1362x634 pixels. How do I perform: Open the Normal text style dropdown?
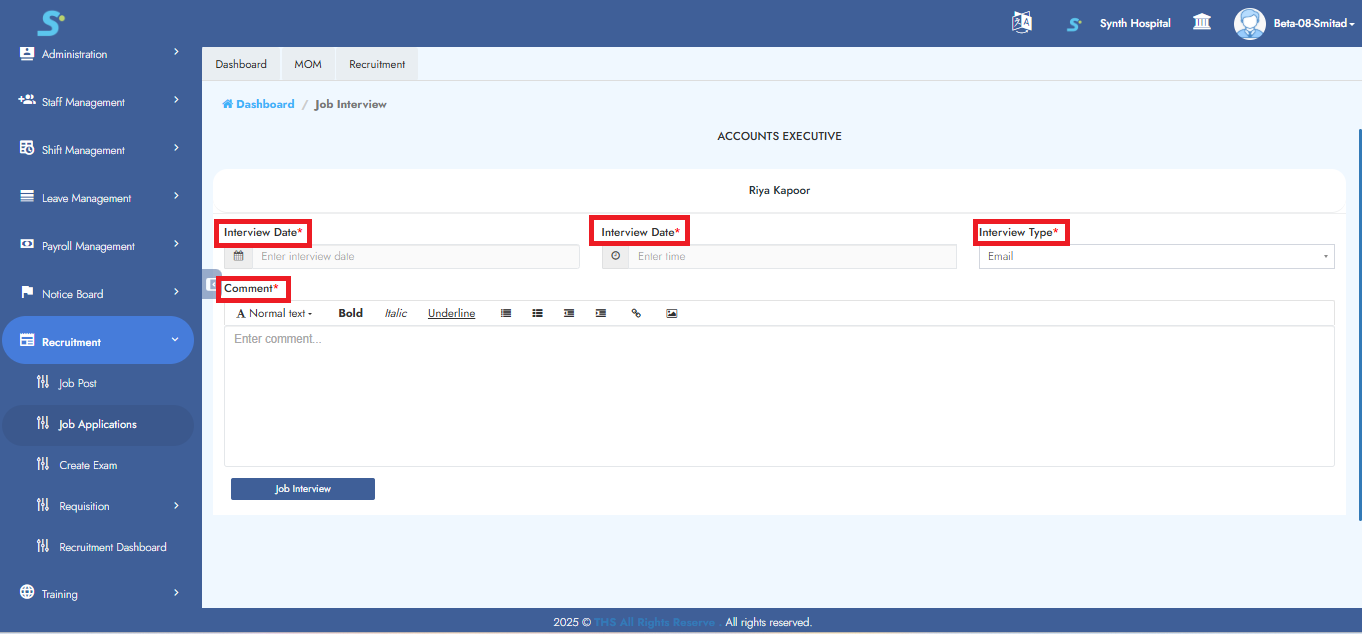click(x=276, y=313)
